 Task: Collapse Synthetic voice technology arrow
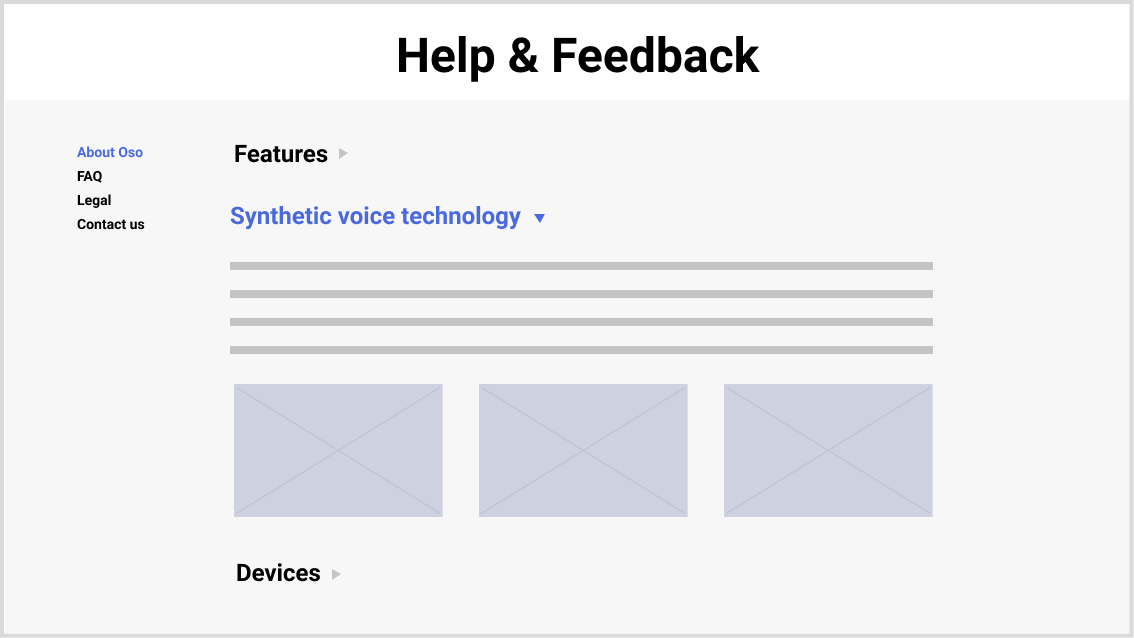coord(540,218)
